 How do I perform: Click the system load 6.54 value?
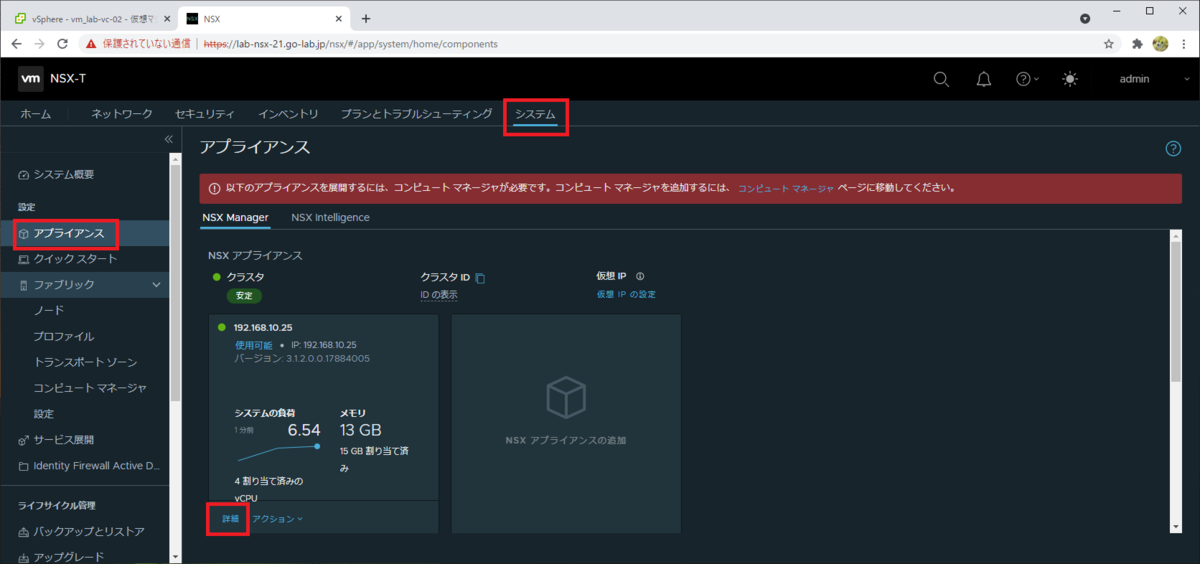coord(304,430)
